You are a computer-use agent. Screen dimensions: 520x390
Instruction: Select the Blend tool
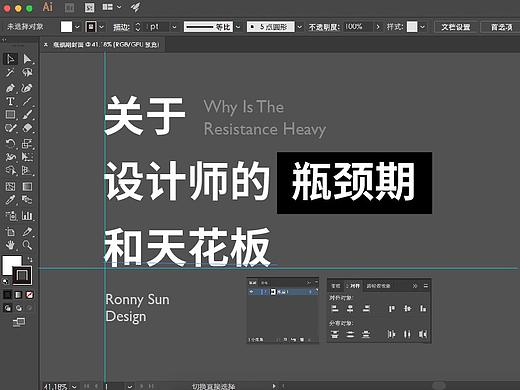[27, 200]
